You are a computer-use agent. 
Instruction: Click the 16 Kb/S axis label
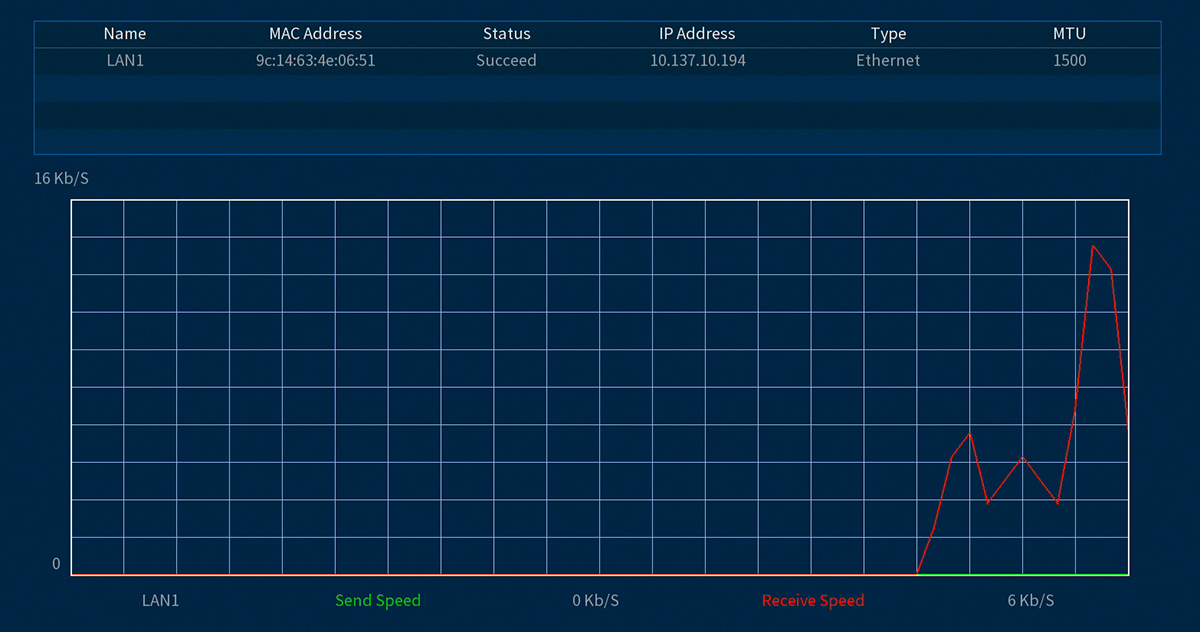click(62, 179)
